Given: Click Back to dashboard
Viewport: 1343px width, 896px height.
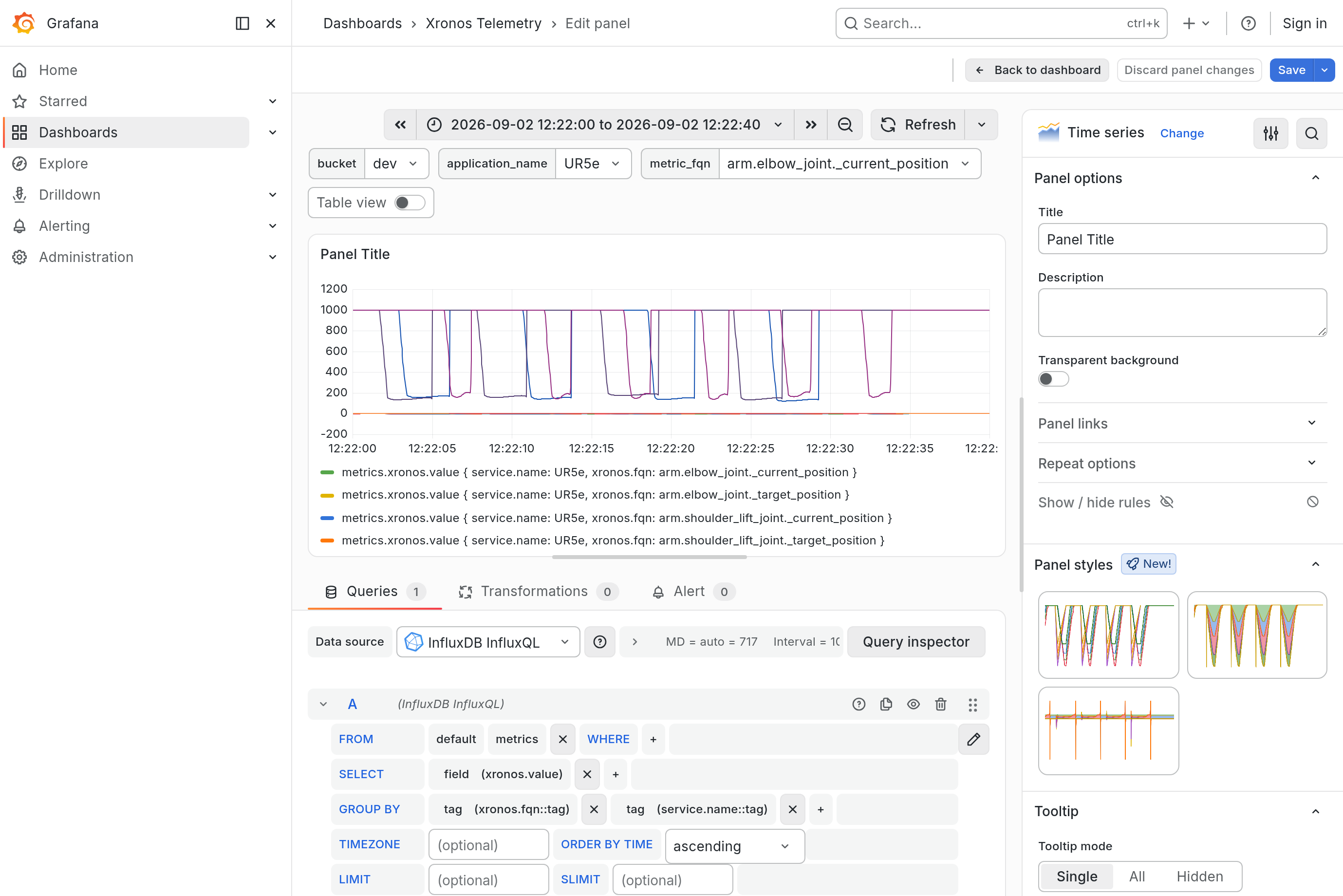Looking at the screenshot, I should click(x=1036, y=70).
